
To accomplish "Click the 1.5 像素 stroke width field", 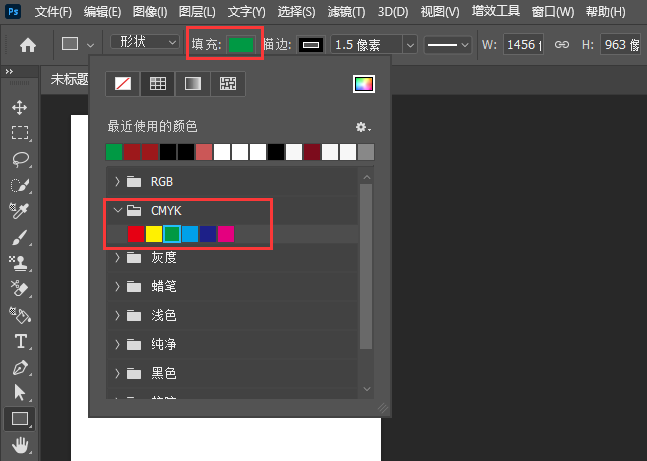I will click(367, 45).
